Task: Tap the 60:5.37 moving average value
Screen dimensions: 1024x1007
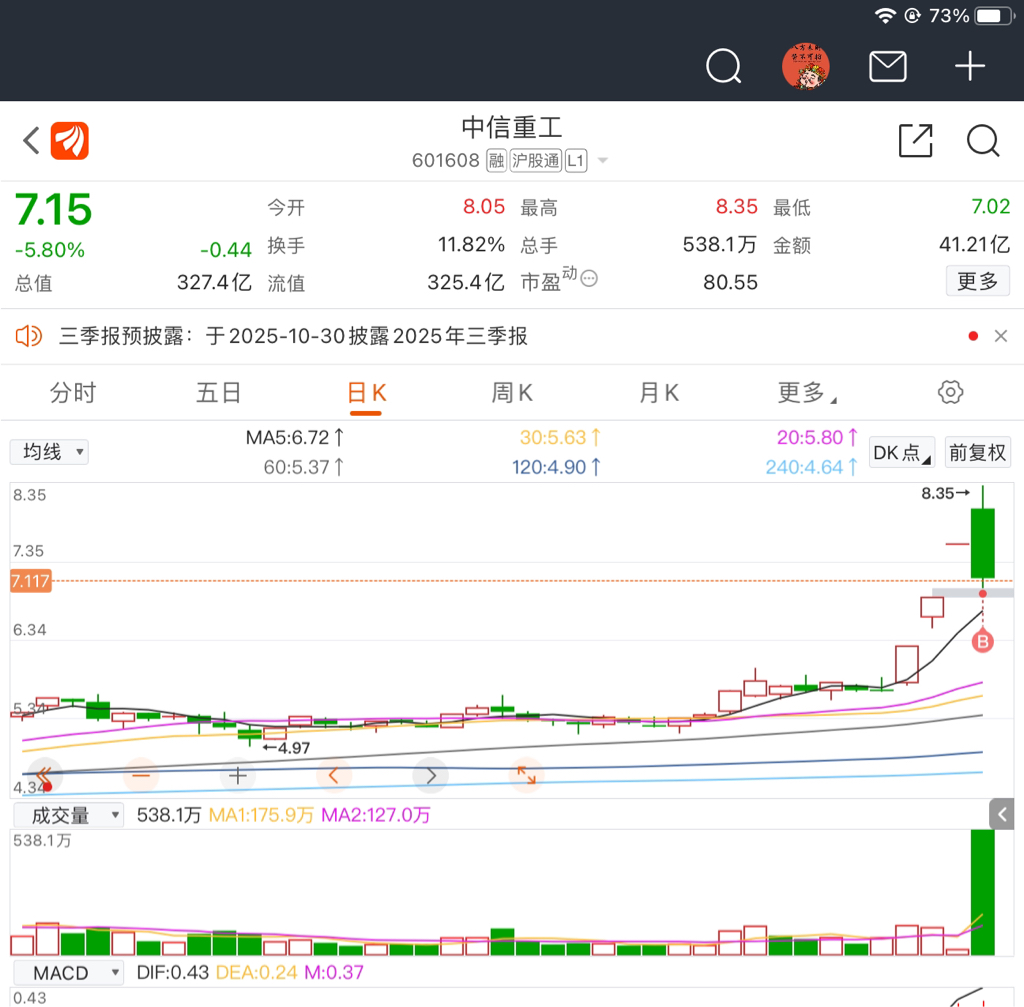Action: coord(304,468)
